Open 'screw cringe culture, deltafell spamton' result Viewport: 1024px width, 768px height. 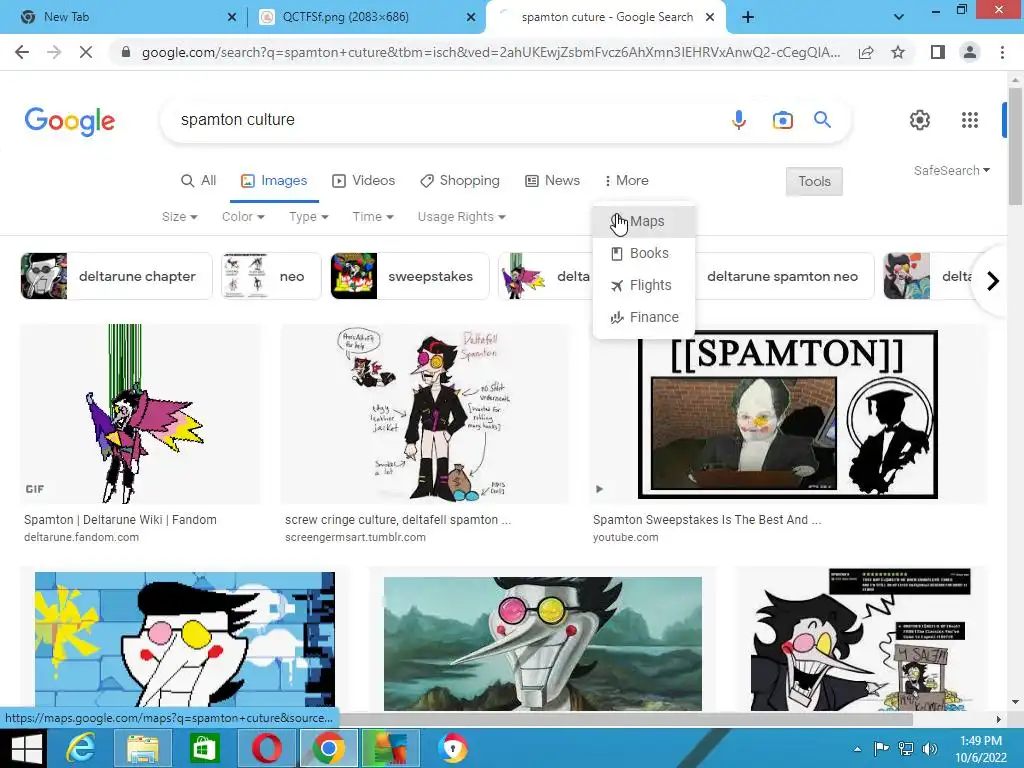click(x=398, y=520)
